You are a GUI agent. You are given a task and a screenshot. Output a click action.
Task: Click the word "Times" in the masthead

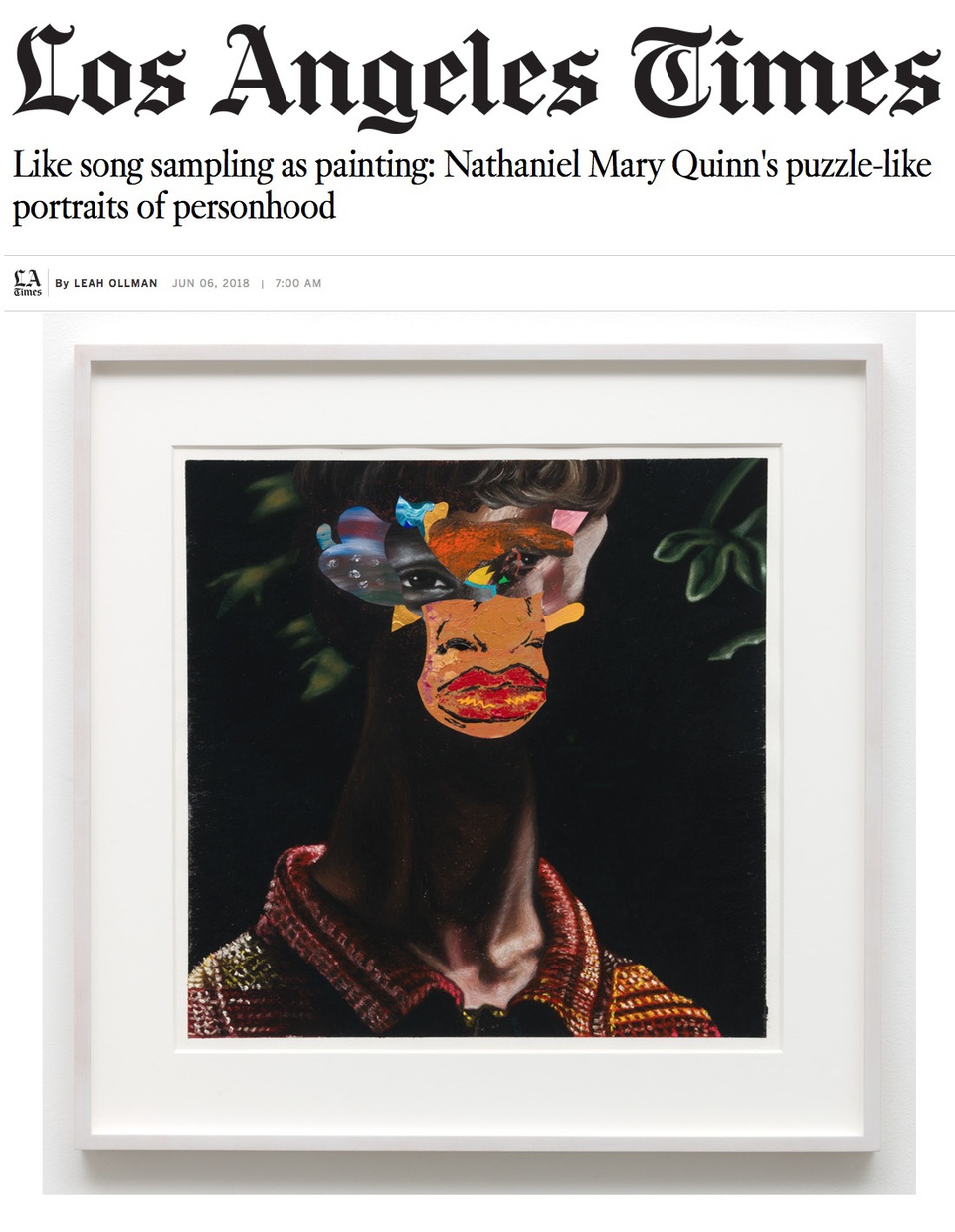click(x=786, y=72)
